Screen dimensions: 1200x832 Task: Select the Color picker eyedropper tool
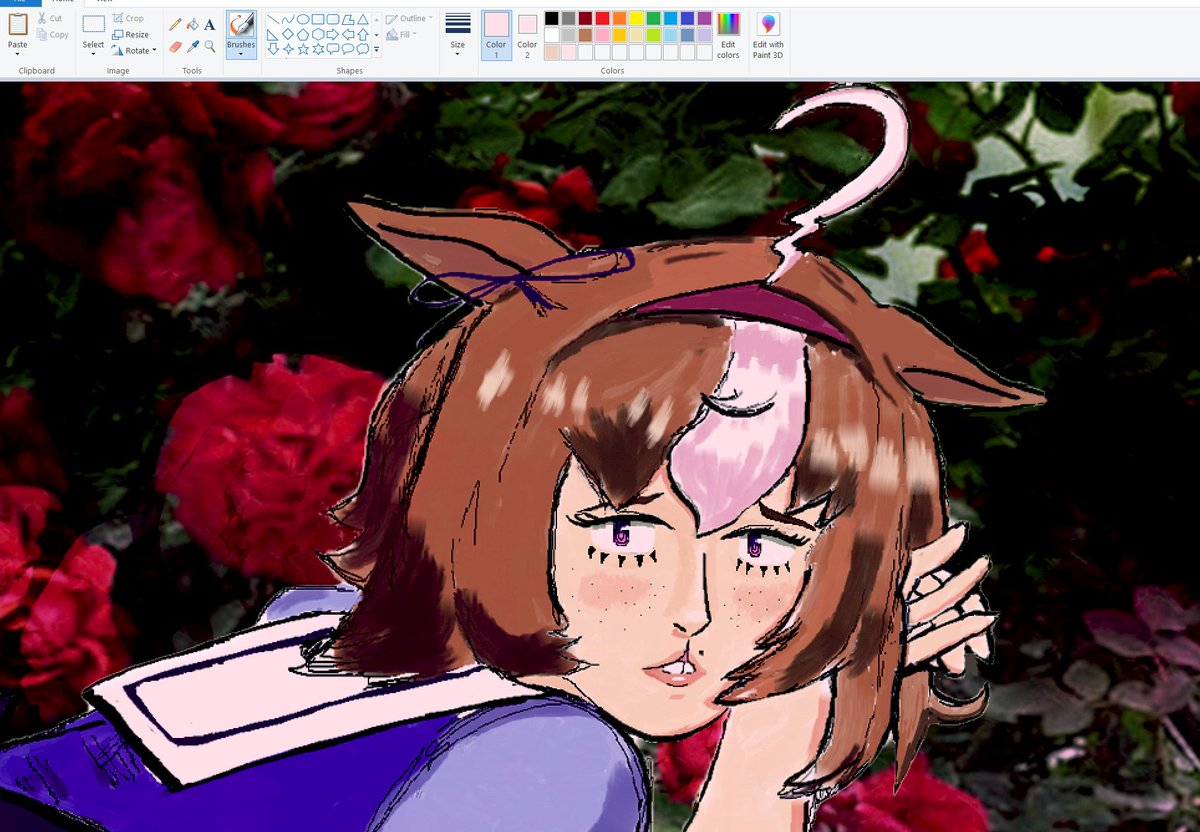[x=192, y=46]
